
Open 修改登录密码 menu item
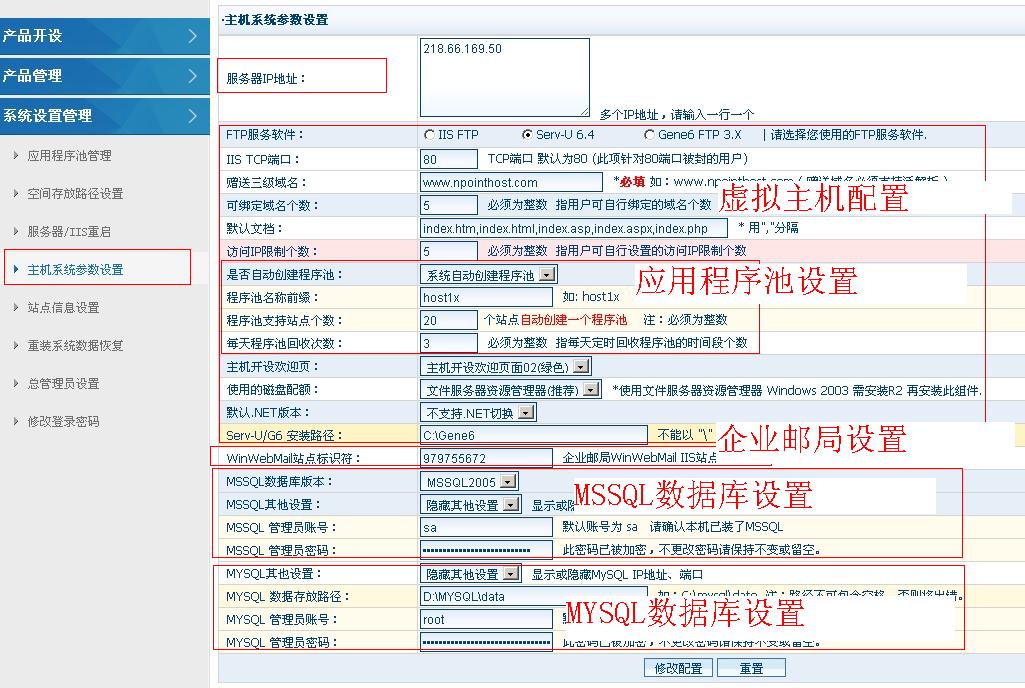point(63,422)
